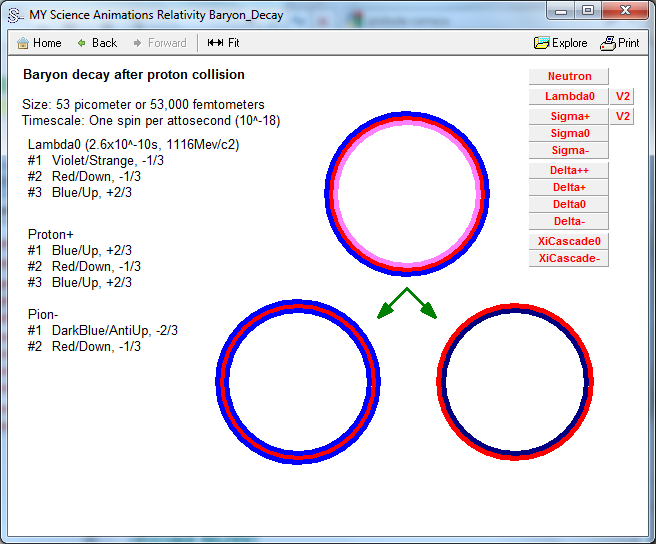Select the Sigma+ decay button
The height and width of the screenshot is (544, 656).
click(569, 117)
